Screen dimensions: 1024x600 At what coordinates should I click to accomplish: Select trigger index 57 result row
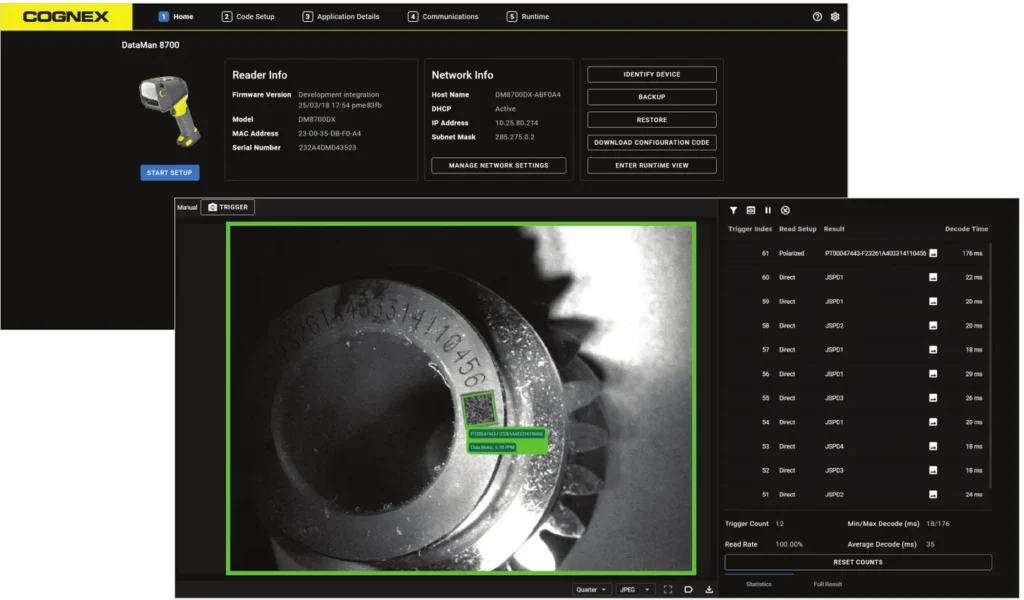pos(857,350)
